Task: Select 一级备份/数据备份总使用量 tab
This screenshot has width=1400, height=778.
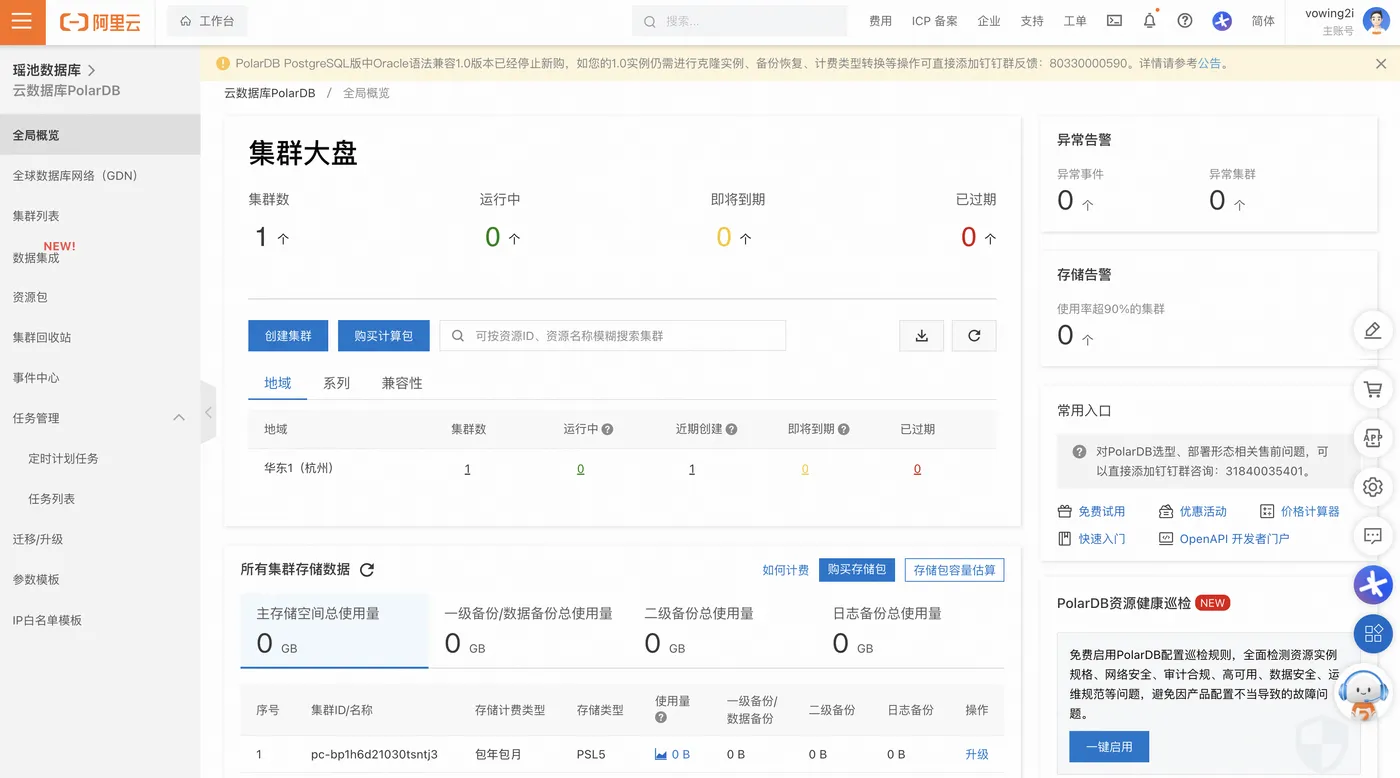Action: pos(528,630)
